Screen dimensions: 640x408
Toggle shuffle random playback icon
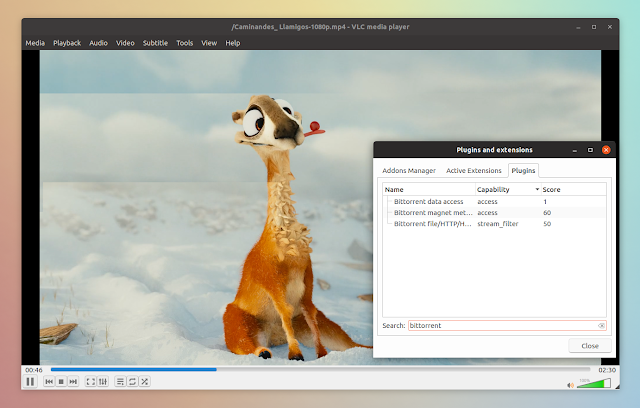[144, 381]
